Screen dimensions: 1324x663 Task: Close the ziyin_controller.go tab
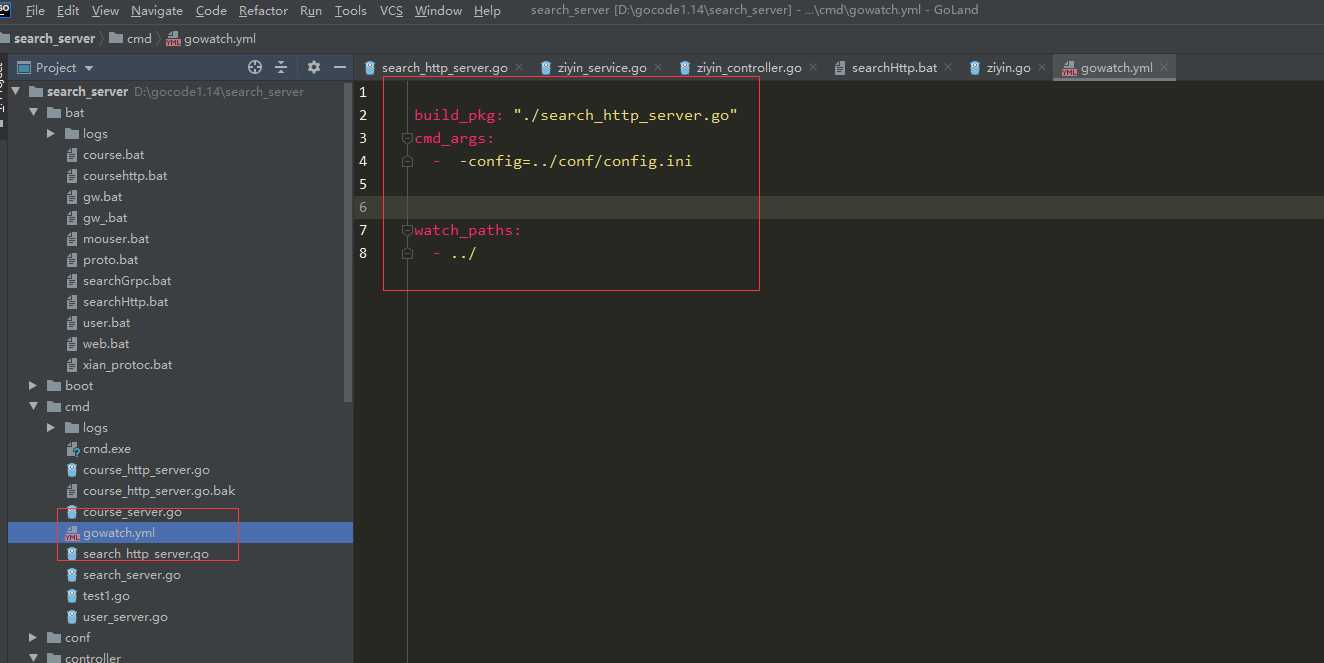(x=814, y=68)
